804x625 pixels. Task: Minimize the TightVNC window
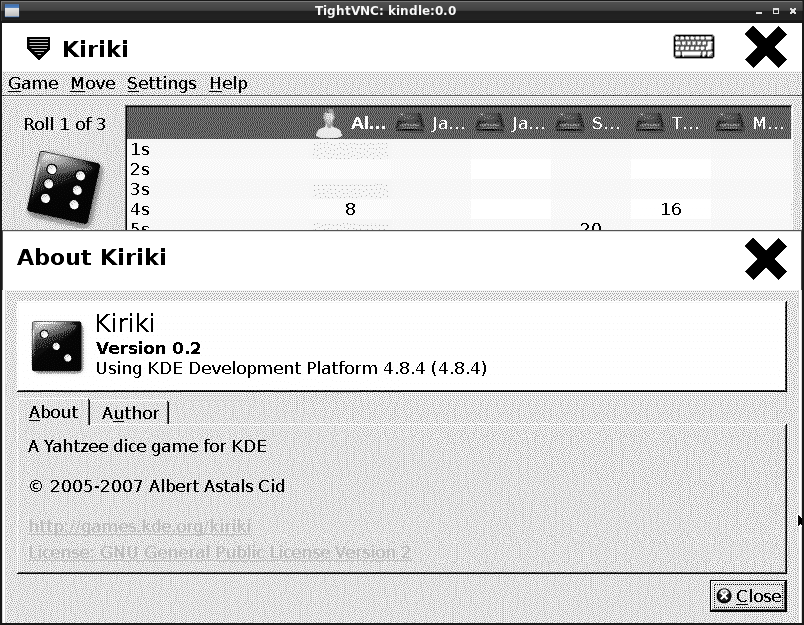click(x=759, y=11)
